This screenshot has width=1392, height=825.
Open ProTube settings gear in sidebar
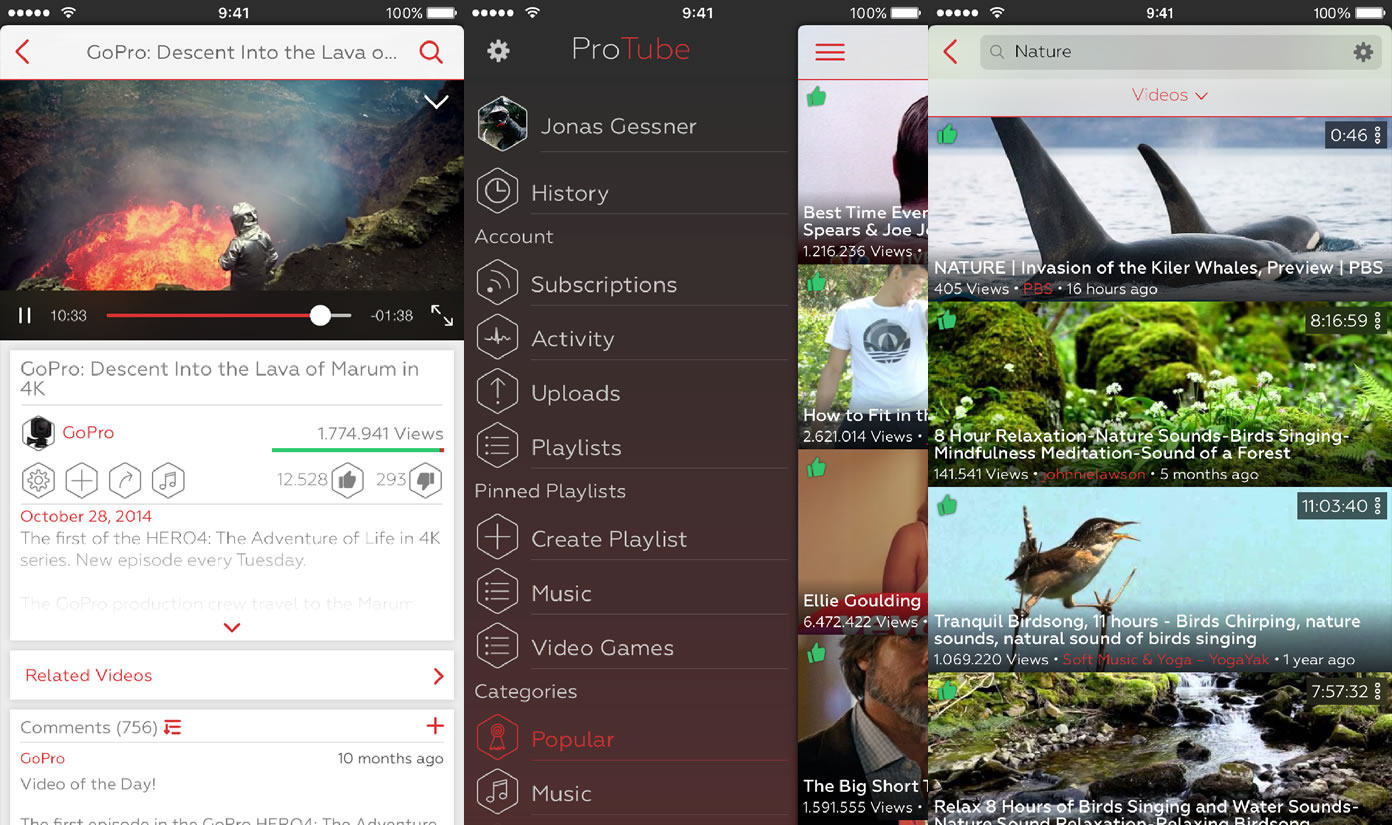tap(498, 51)
